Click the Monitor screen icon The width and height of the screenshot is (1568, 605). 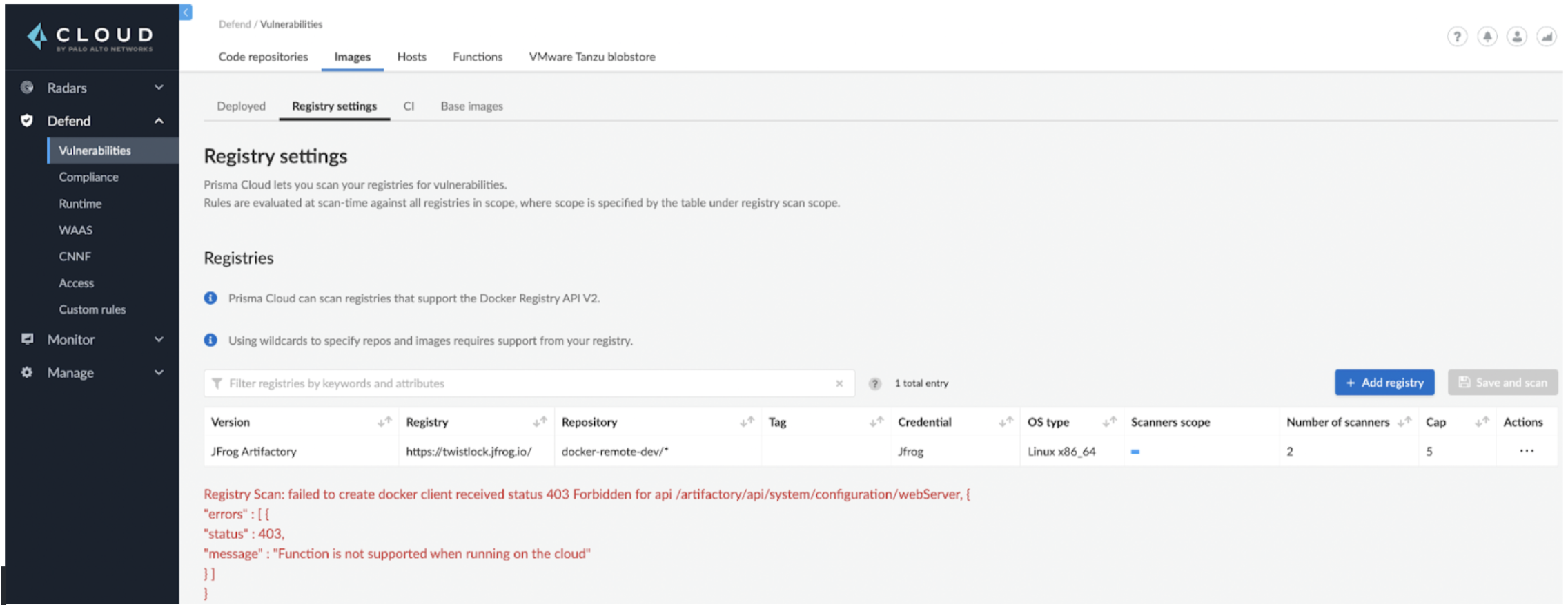[x=27, y=339]
